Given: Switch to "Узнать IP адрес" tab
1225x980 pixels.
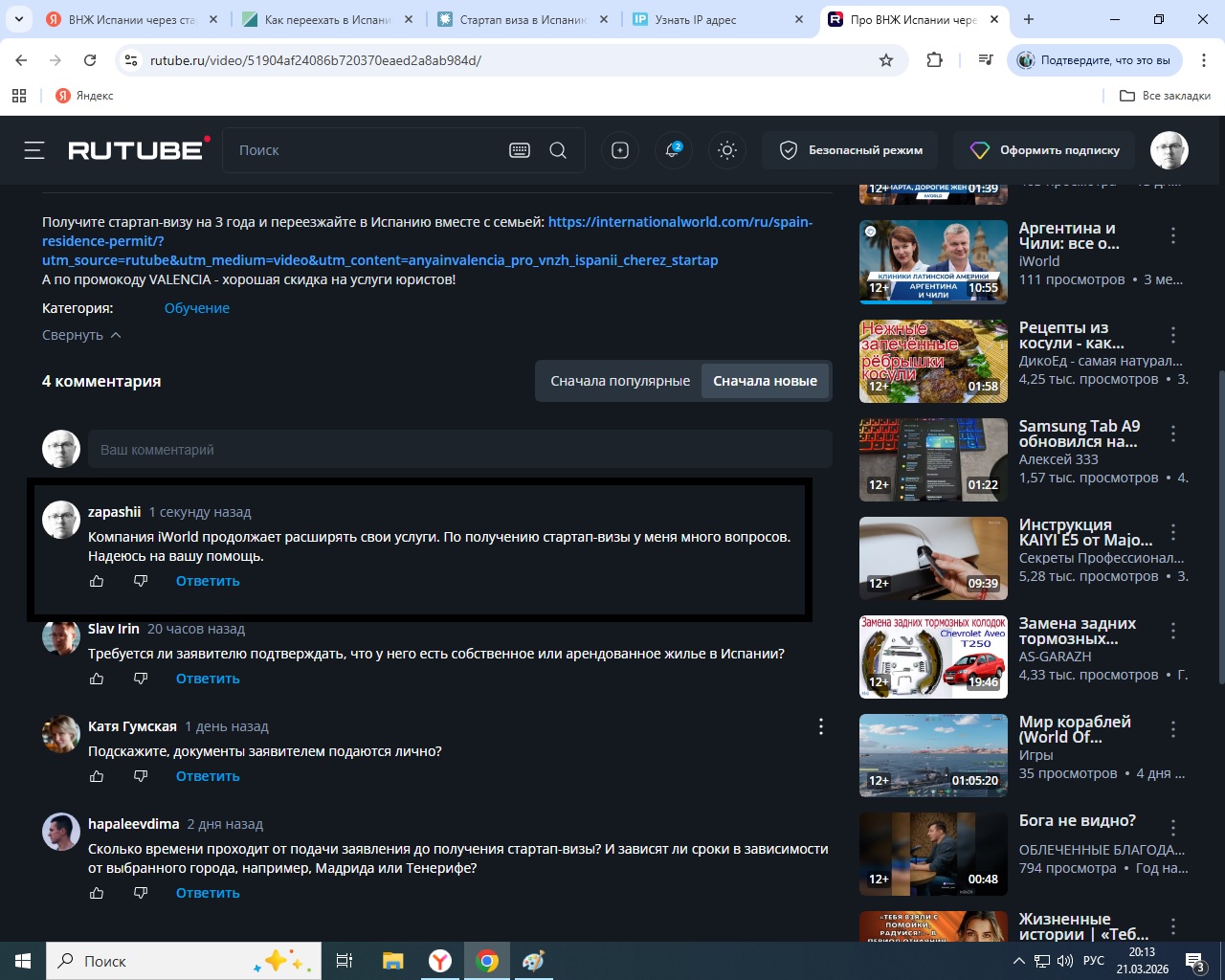Looking at the screenshot, I should pos(718,19).
